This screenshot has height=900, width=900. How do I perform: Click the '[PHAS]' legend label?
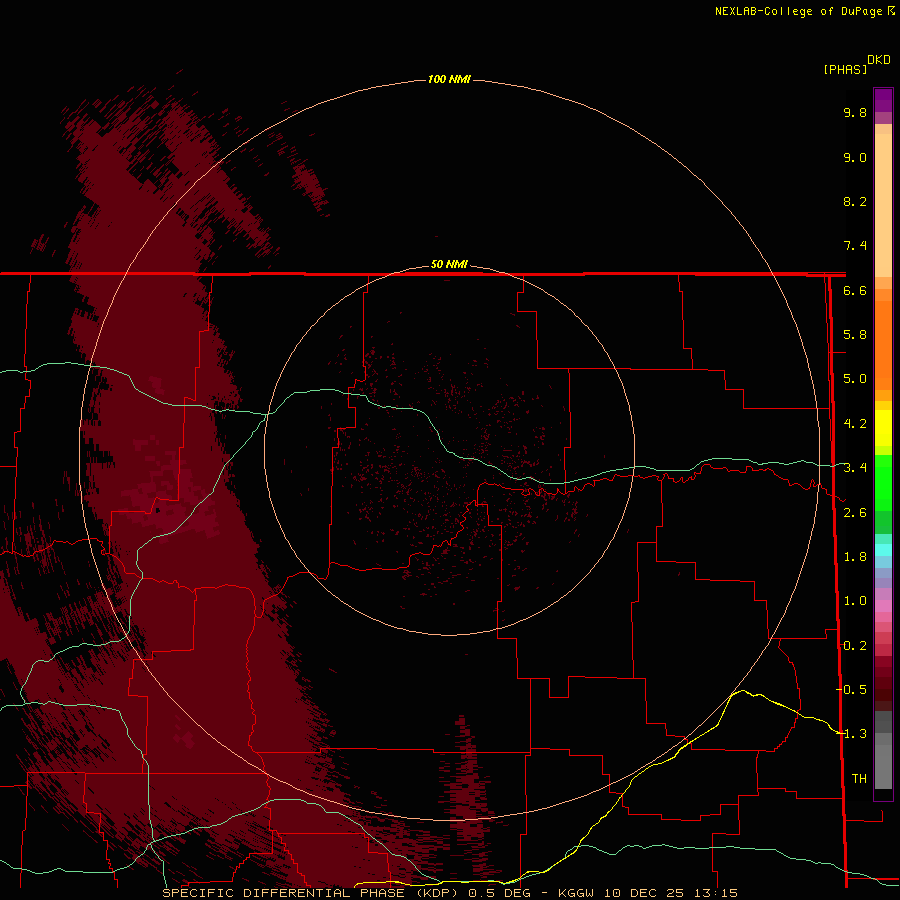point(845,69)
